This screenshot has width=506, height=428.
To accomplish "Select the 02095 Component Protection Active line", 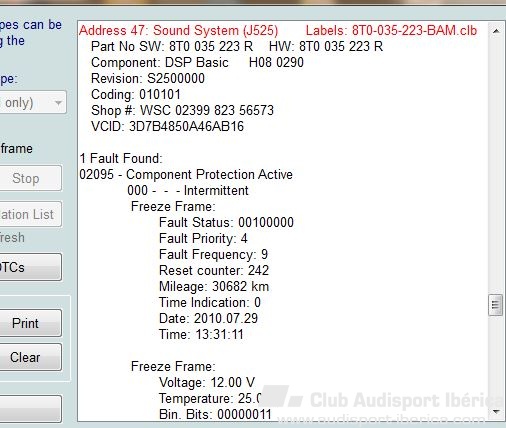I will [186, 174].
